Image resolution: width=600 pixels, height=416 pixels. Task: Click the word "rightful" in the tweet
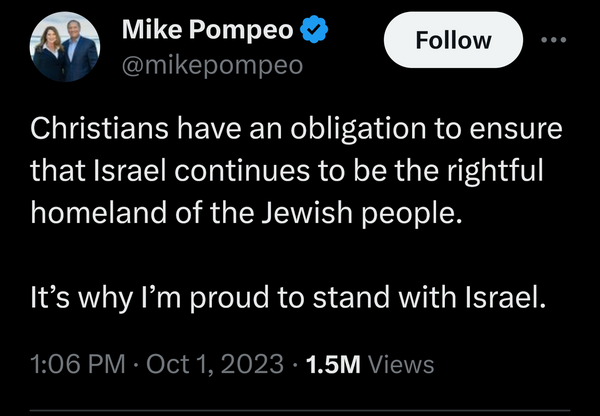coord(500,172)
